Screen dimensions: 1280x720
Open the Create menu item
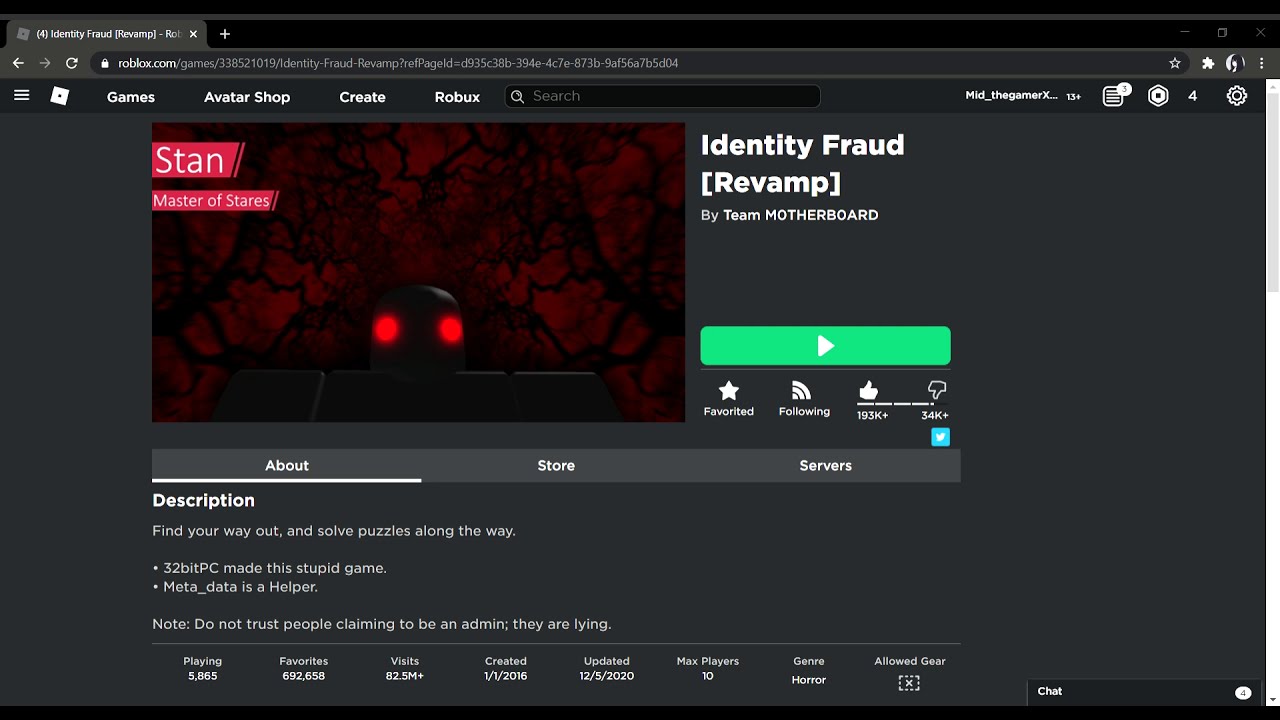point(362,97)
